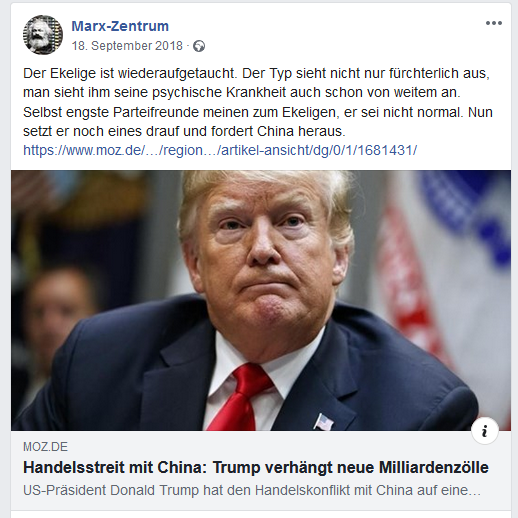Open the 18. September 2018 timestamp

[127, 46]
